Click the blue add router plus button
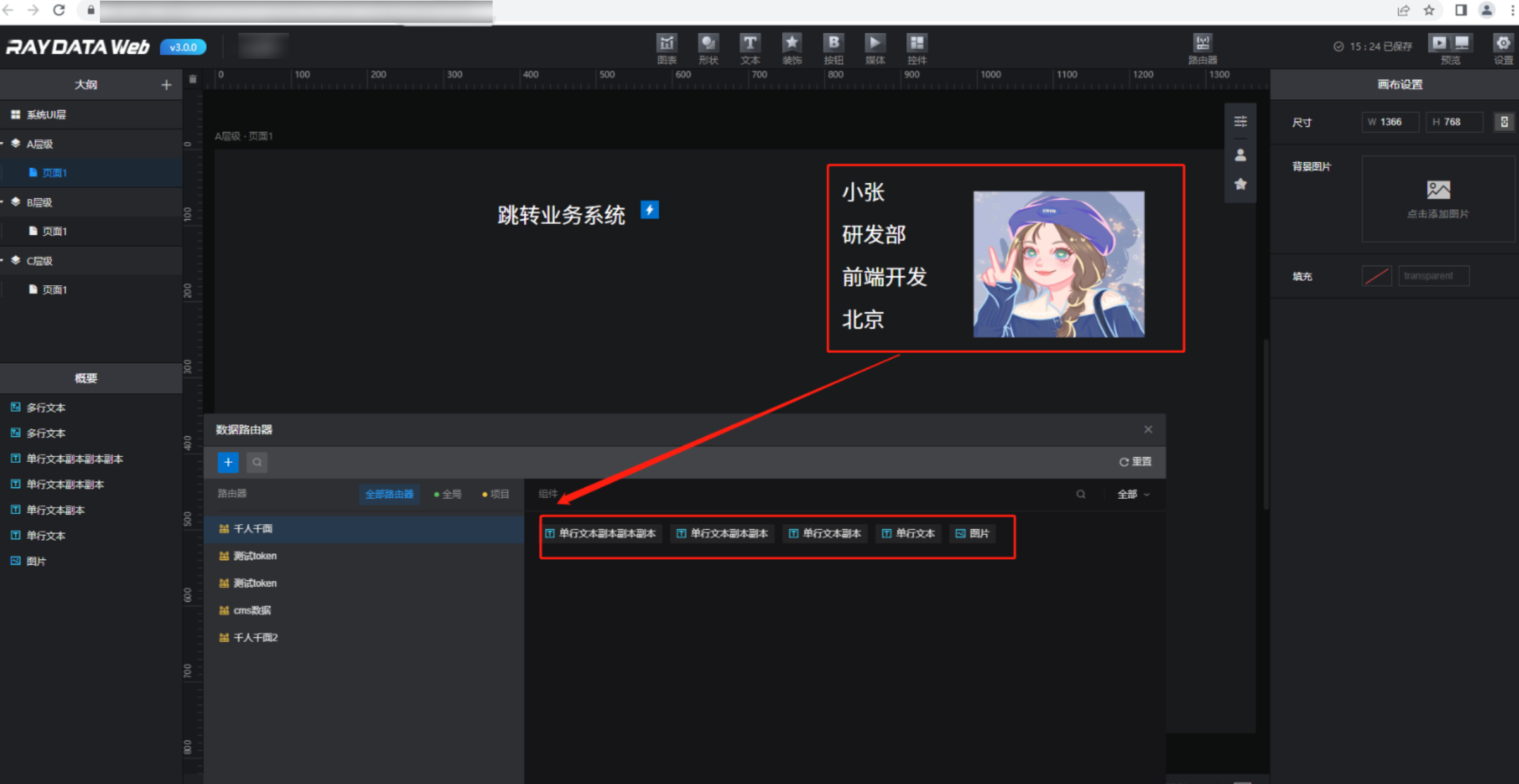 click(x=228, y=462)
